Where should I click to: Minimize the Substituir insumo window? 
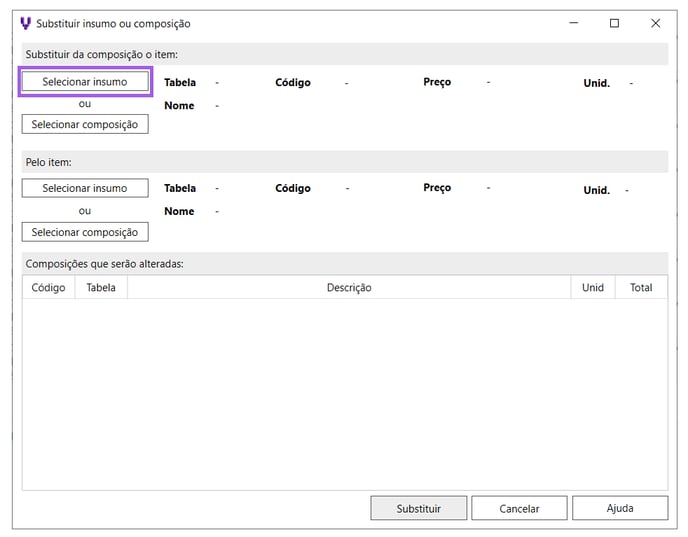pos(573,23)
